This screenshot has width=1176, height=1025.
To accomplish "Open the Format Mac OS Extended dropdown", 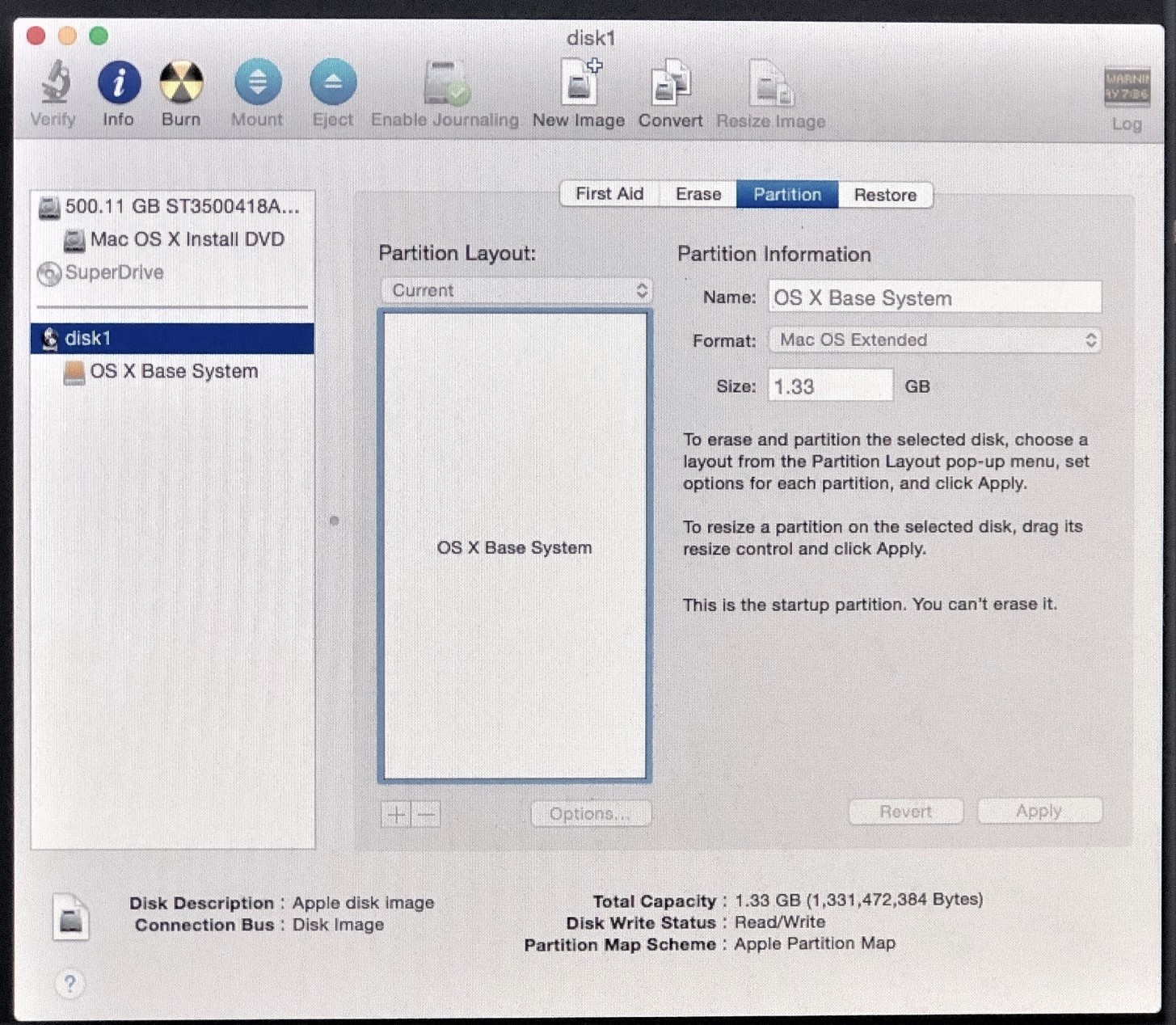I will [x=935, y=340].
